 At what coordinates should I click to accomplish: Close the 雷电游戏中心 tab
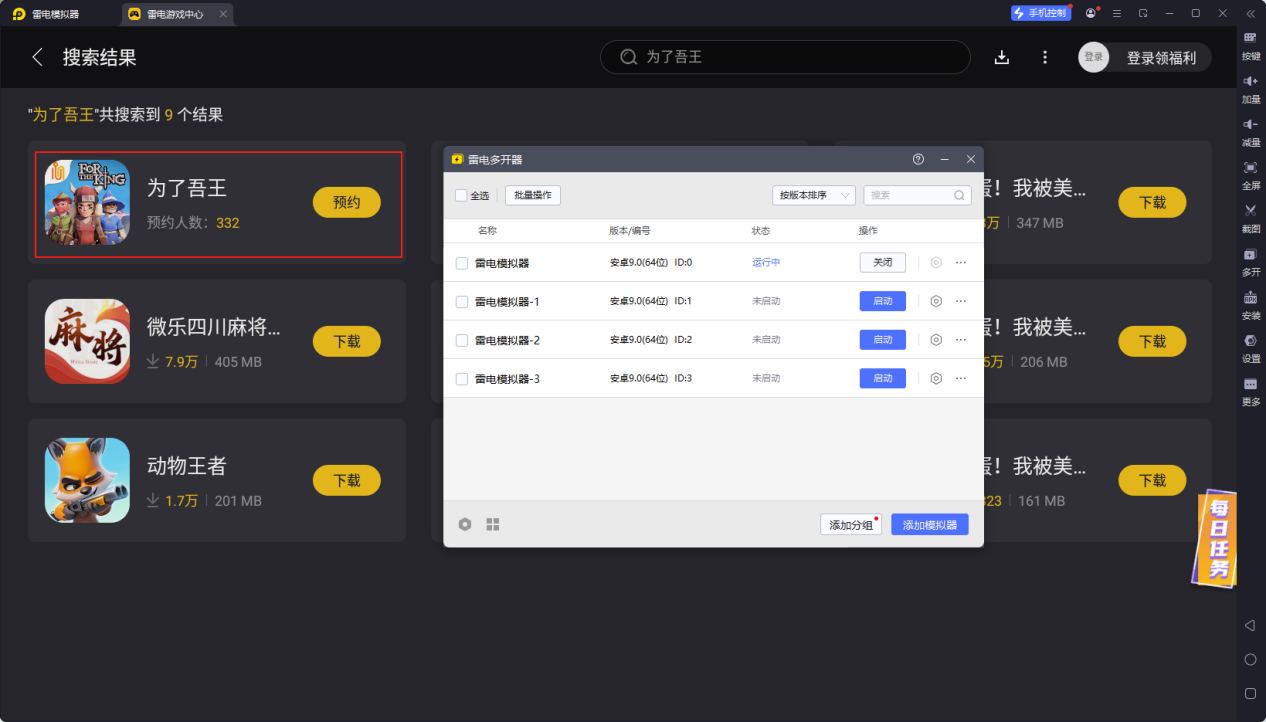tap(223, 14)
